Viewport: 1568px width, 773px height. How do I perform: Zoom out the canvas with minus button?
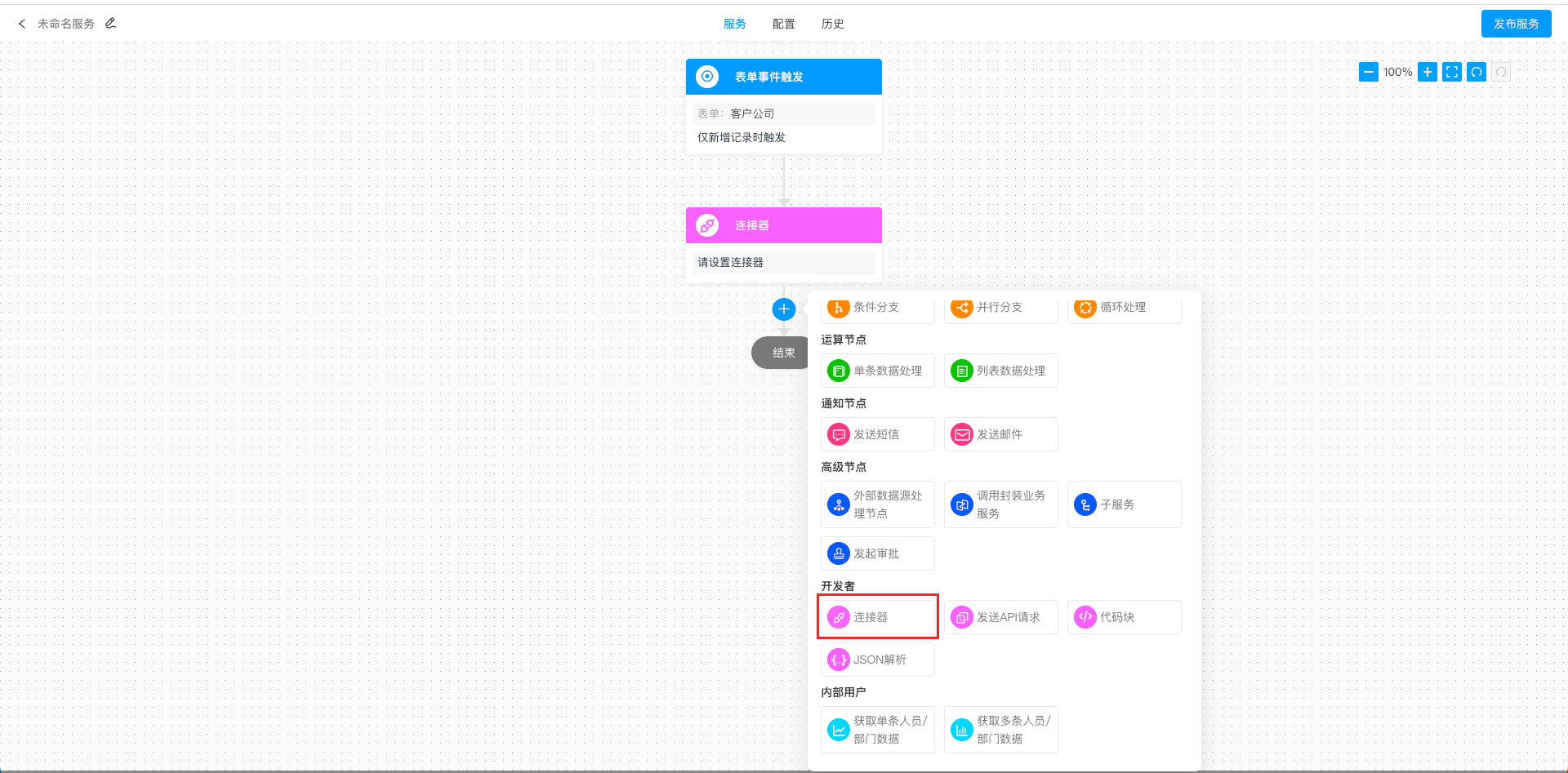click(x=1368, y=72)
